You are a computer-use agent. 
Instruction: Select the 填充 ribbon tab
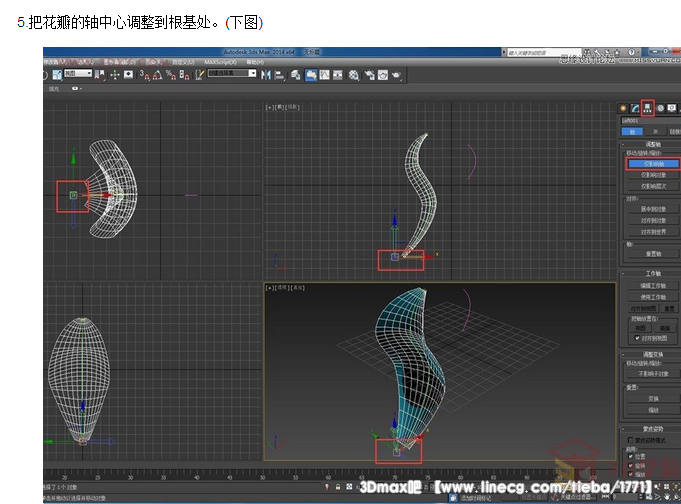point(54,89)
